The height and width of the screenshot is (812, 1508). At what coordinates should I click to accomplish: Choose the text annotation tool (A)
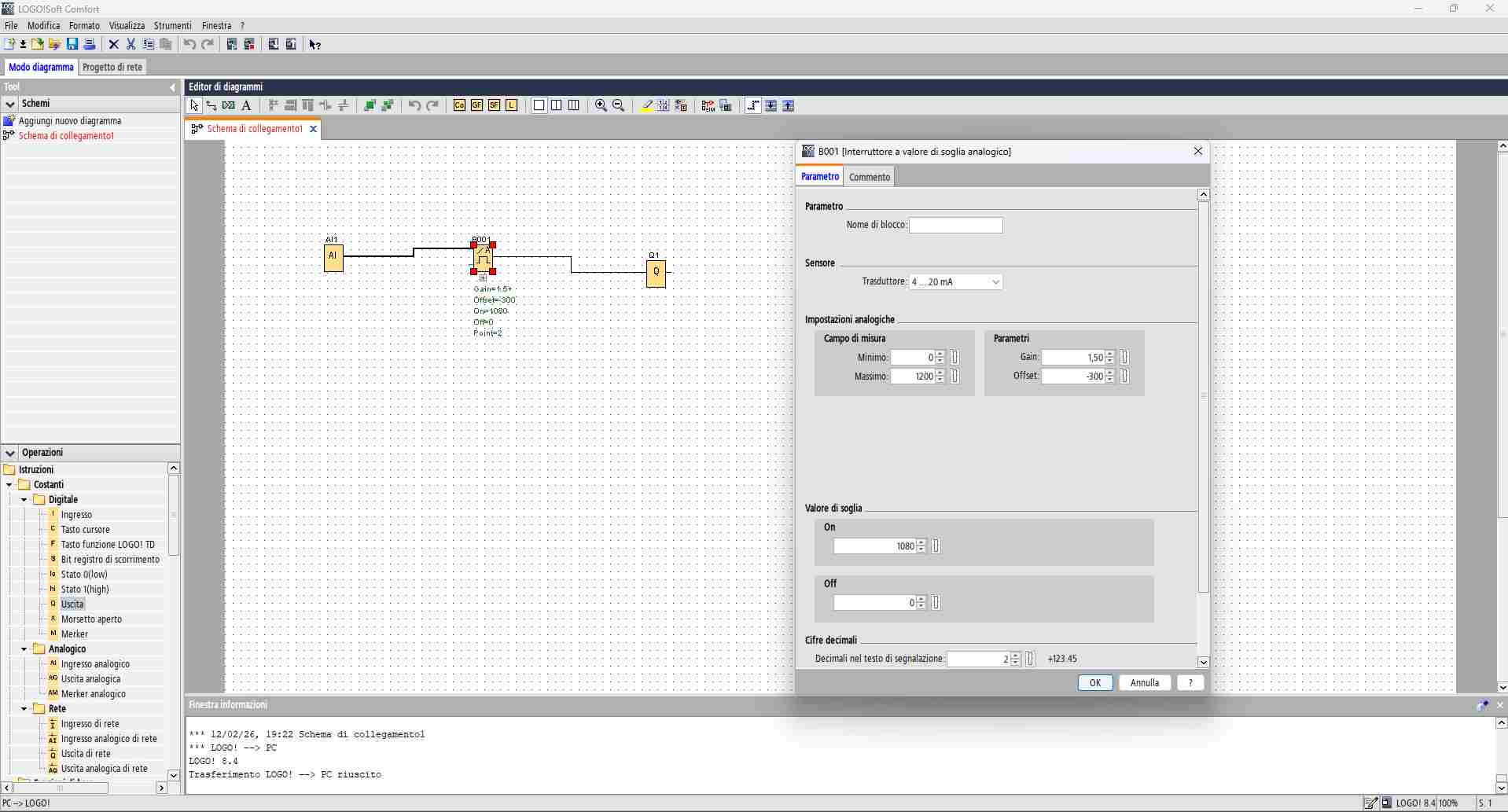click(x=246, y=105)
